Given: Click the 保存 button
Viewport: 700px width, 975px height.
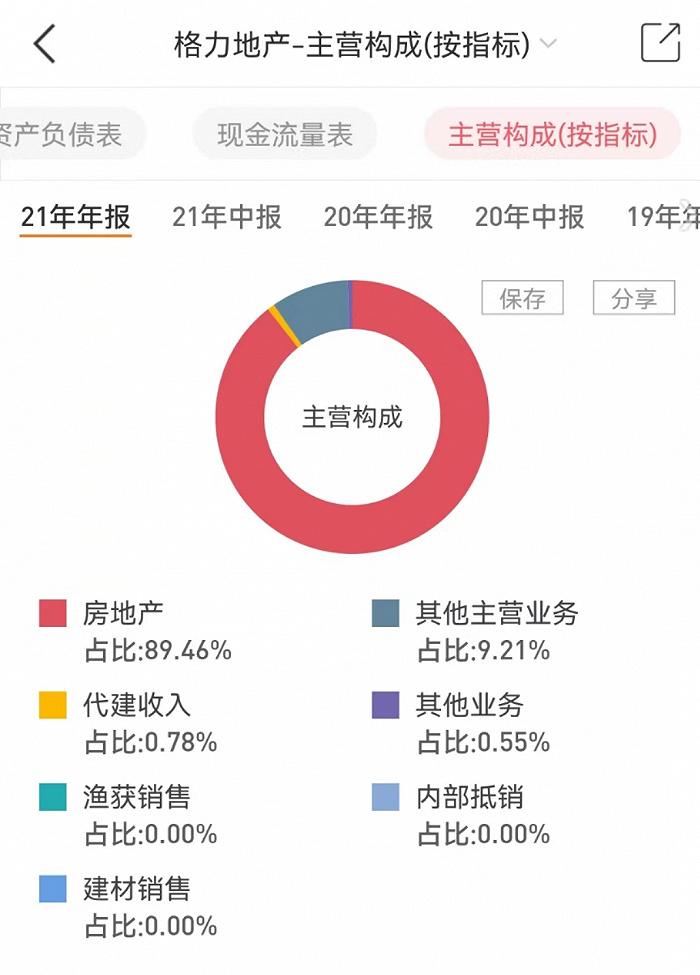Looking at the screenshot, I should 522,298.
